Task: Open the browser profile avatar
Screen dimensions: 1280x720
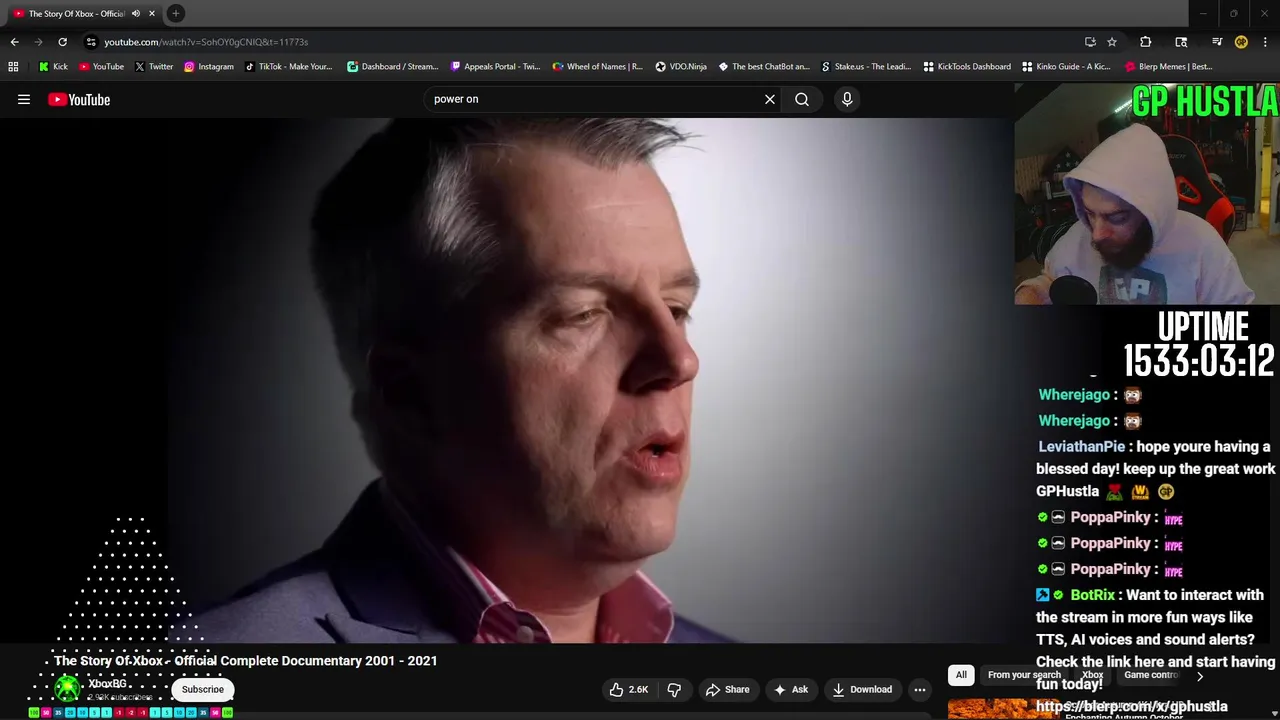Action: [x=1241, y=42]
